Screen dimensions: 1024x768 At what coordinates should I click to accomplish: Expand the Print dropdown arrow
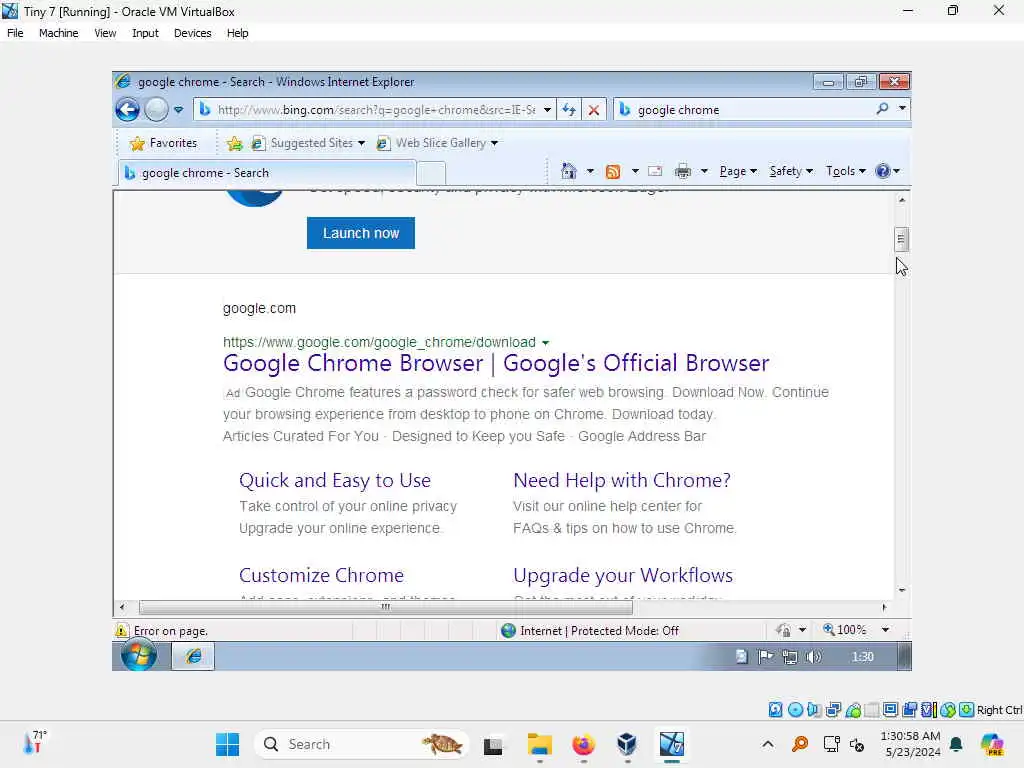pos(704,171)
